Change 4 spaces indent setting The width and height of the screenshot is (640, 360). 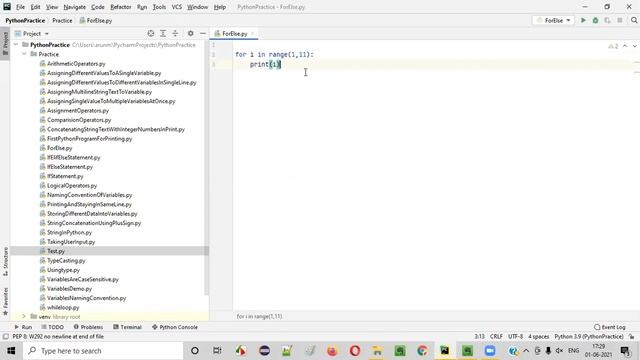(x=539, y=337)
